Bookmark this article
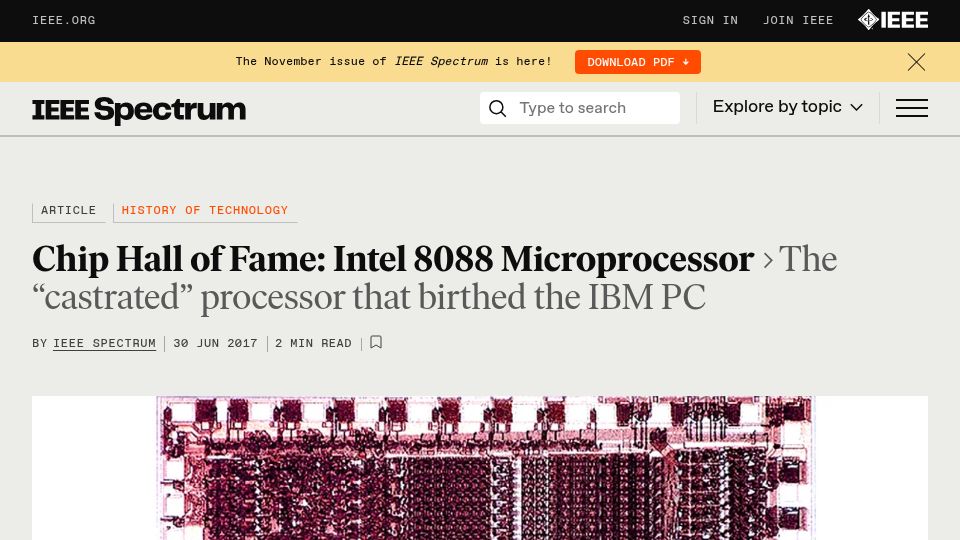The image size is (960, 540). tap(376, 342)
